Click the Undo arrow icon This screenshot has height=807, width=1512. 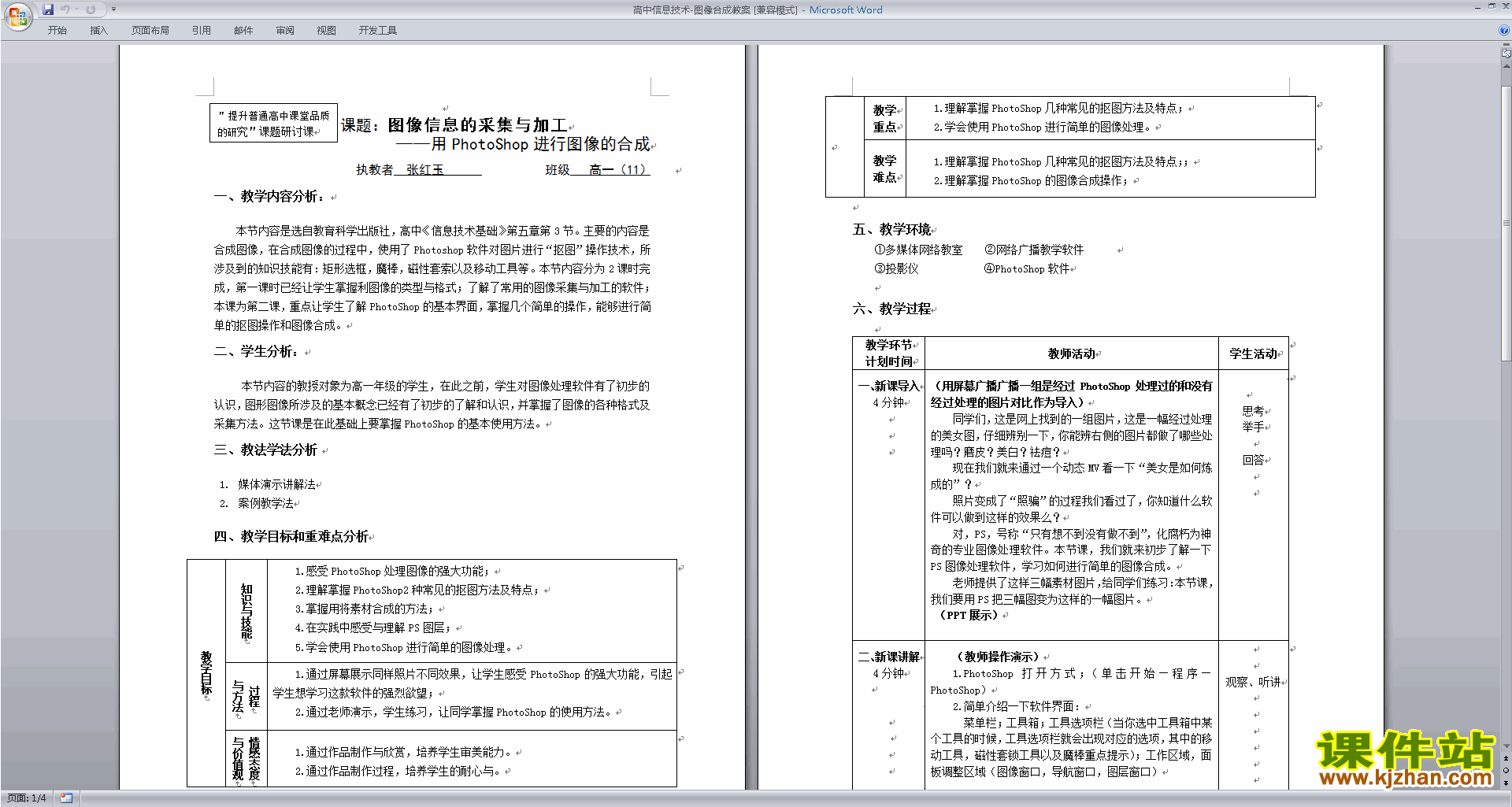pos(65,9)
